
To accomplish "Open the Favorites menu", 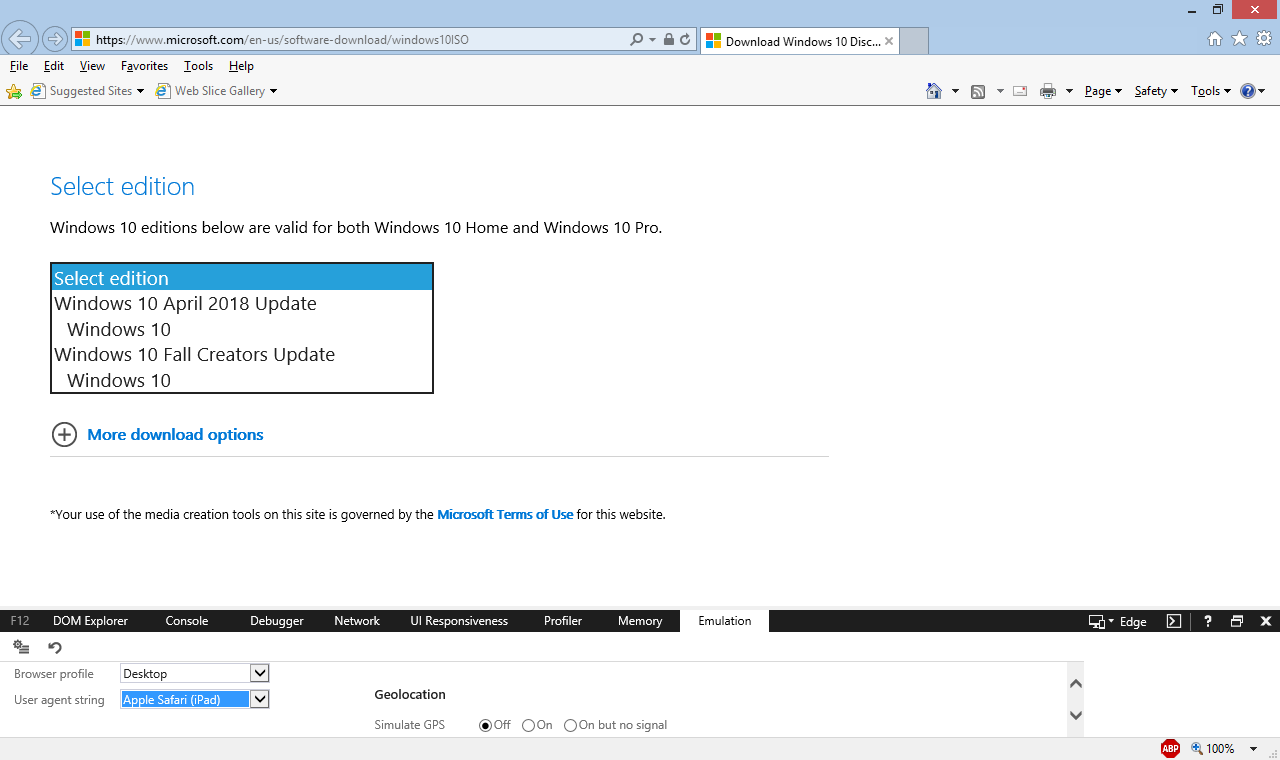I will (x=144, y=66).
